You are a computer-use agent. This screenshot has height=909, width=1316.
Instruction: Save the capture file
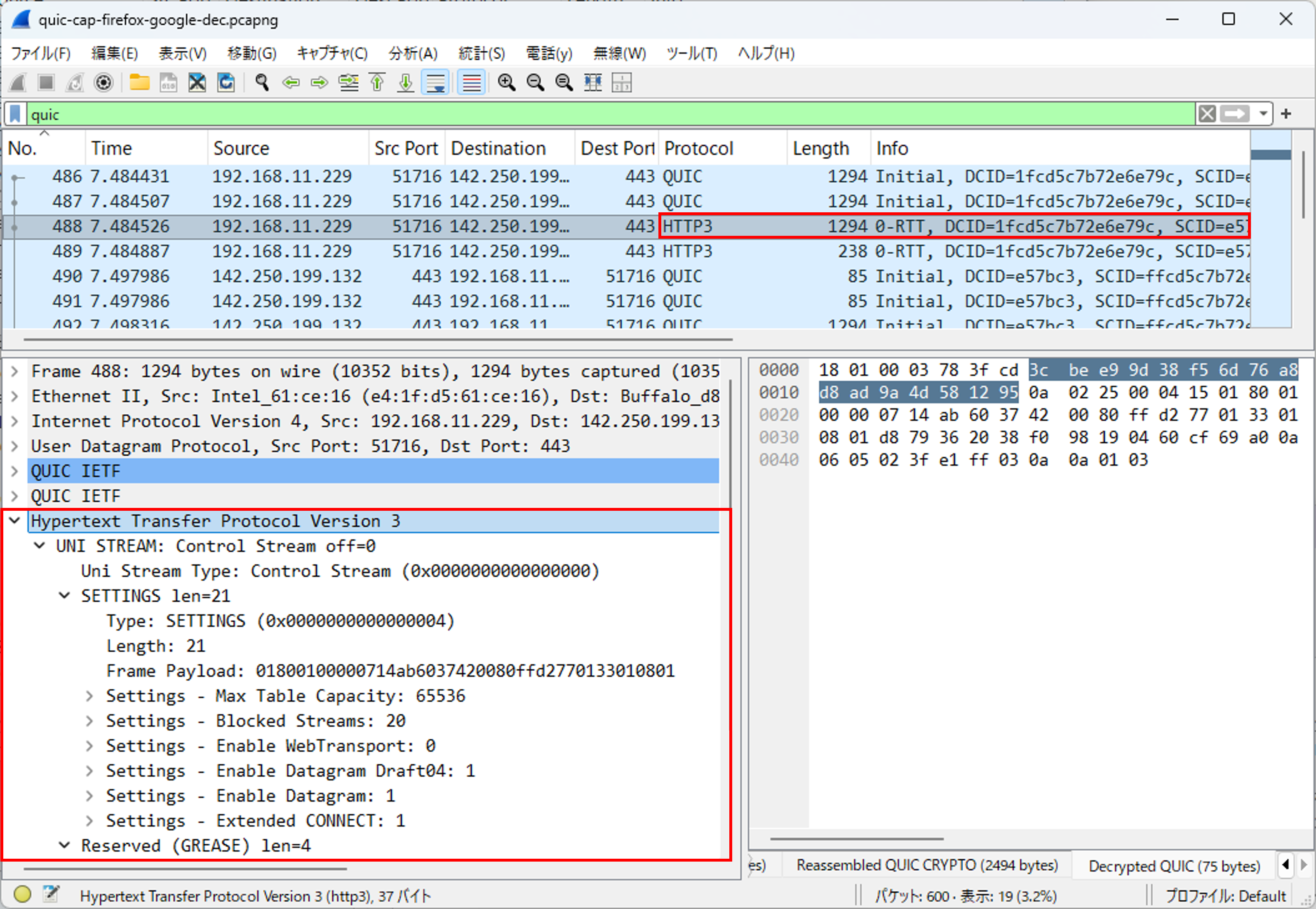coord(168,82)
